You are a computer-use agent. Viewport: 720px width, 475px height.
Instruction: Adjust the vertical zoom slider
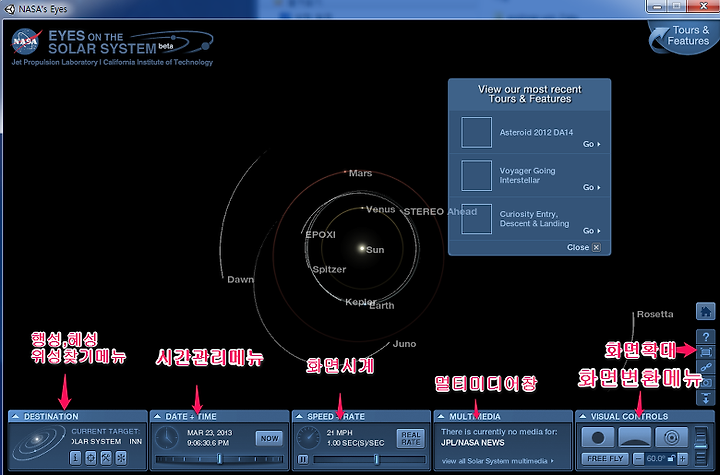(x=701, y=445)
